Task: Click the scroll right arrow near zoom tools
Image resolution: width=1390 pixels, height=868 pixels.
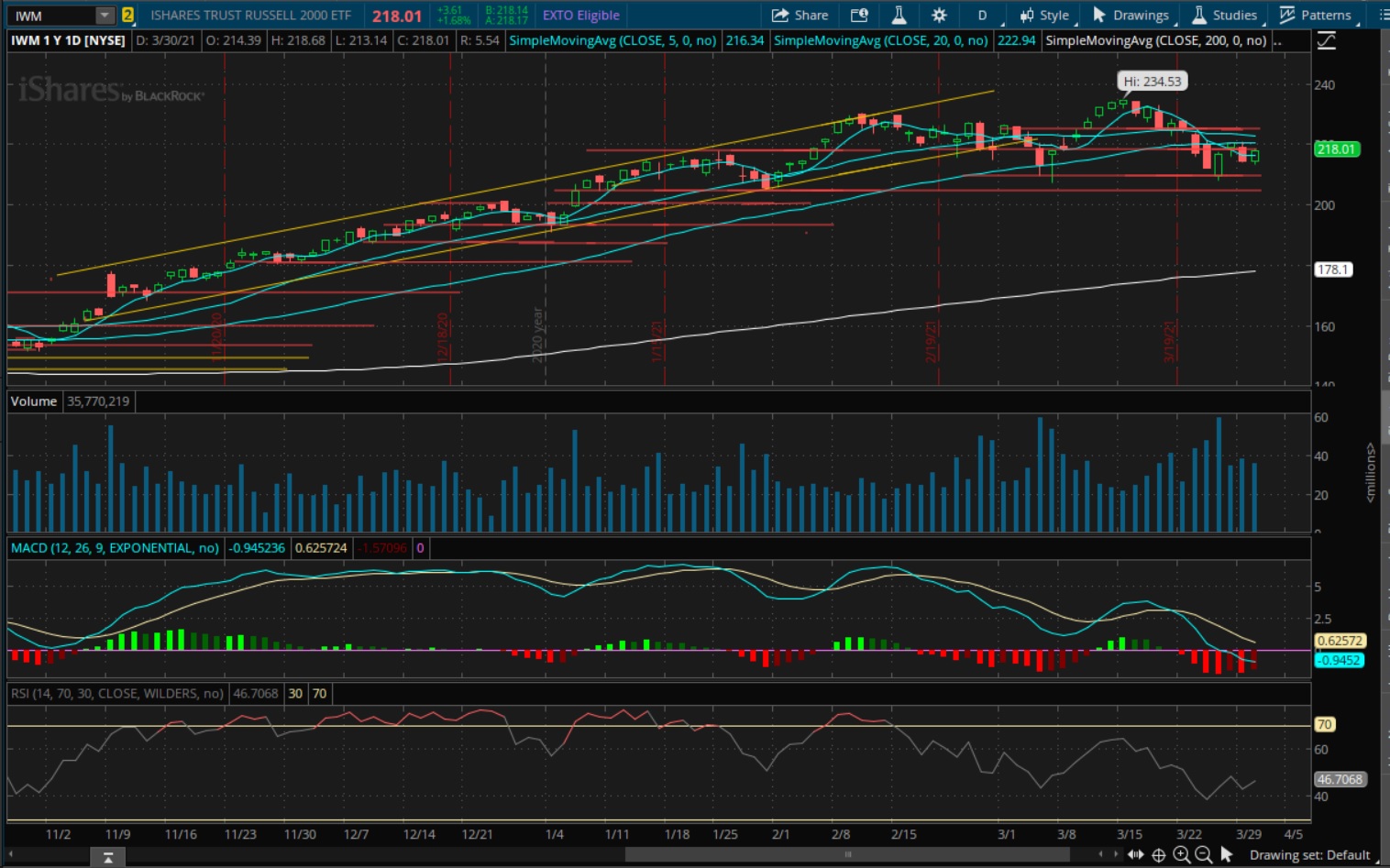Action: pyautogui.click(x=1116, y=855)
